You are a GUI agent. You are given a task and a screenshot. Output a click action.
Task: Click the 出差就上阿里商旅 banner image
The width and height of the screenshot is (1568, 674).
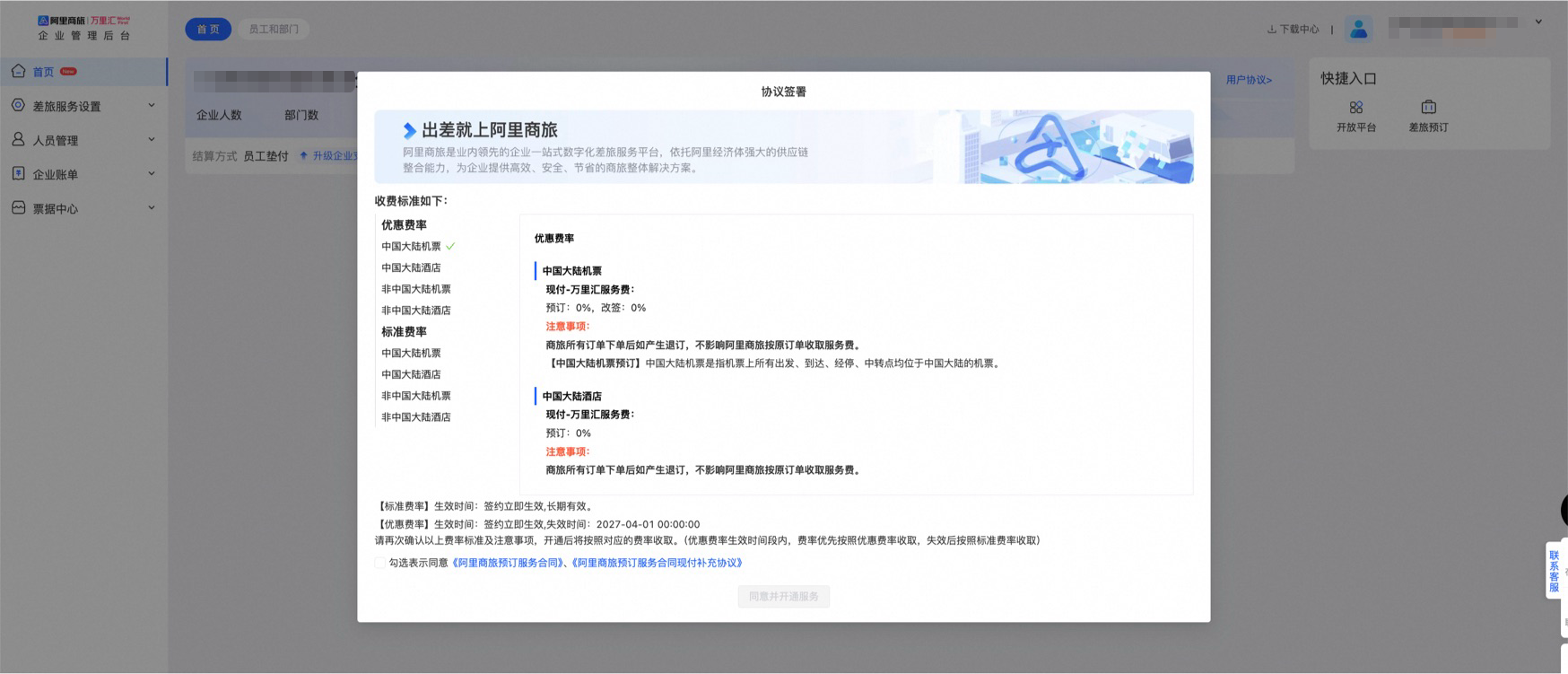783,147
